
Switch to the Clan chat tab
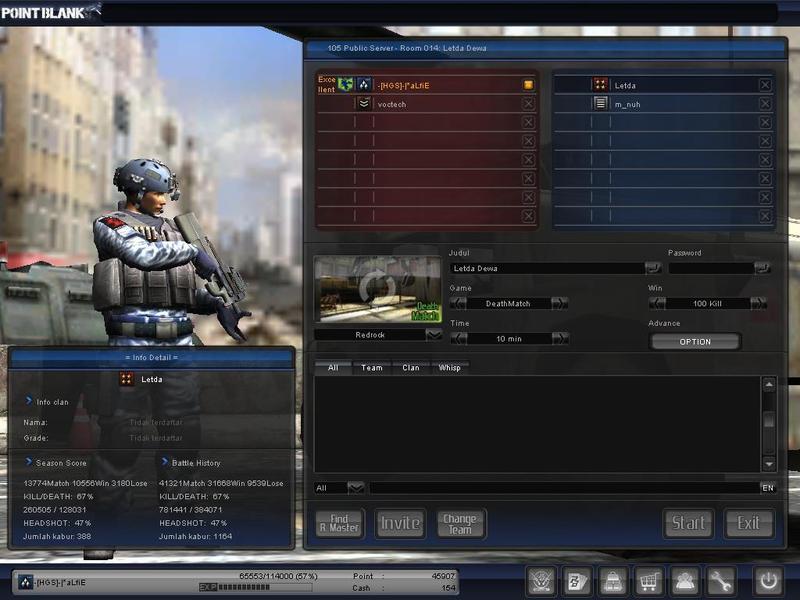(x=411, y=368)
